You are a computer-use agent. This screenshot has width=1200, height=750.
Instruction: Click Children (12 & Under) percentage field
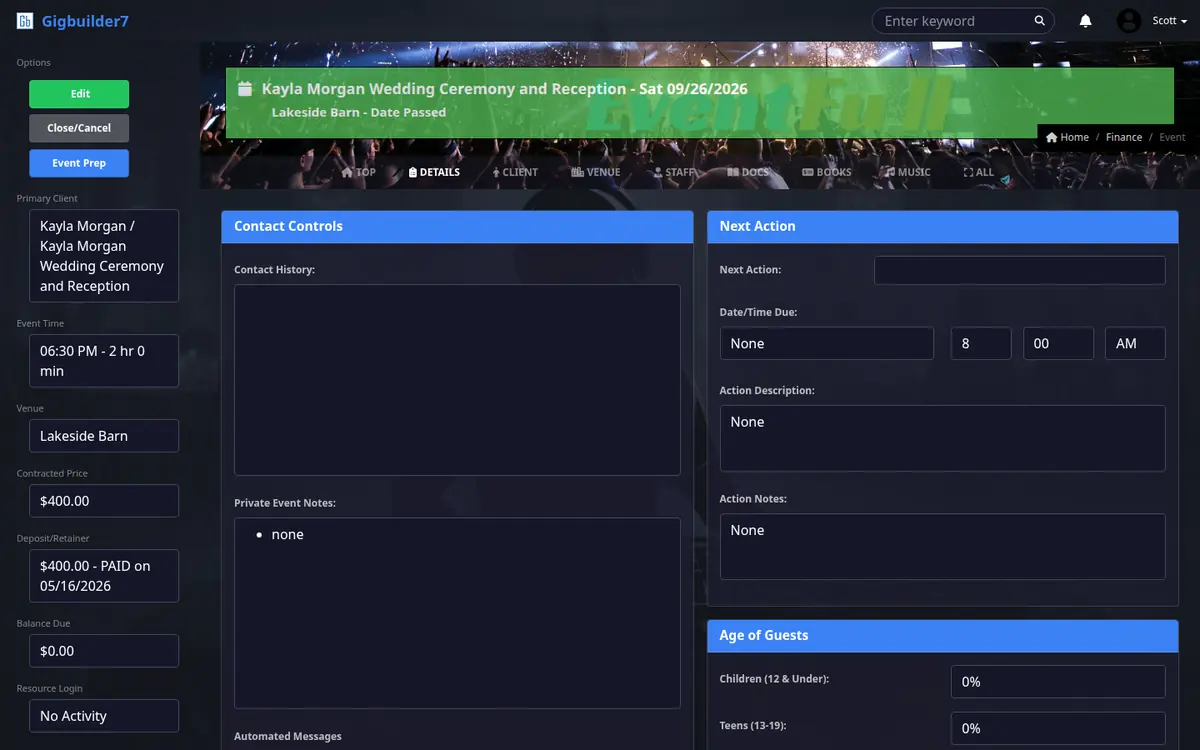point(1058,681)
